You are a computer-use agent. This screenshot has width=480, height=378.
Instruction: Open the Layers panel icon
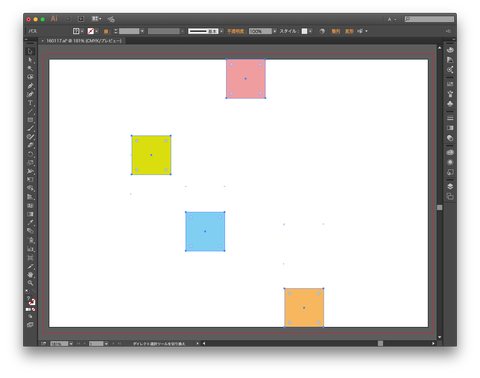(450, 186)
